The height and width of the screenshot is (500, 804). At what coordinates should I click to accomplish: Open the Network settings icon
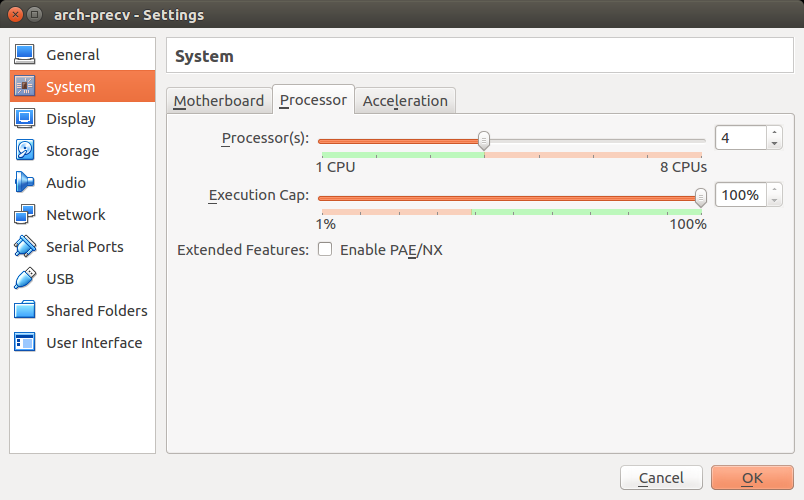(25, 214)
